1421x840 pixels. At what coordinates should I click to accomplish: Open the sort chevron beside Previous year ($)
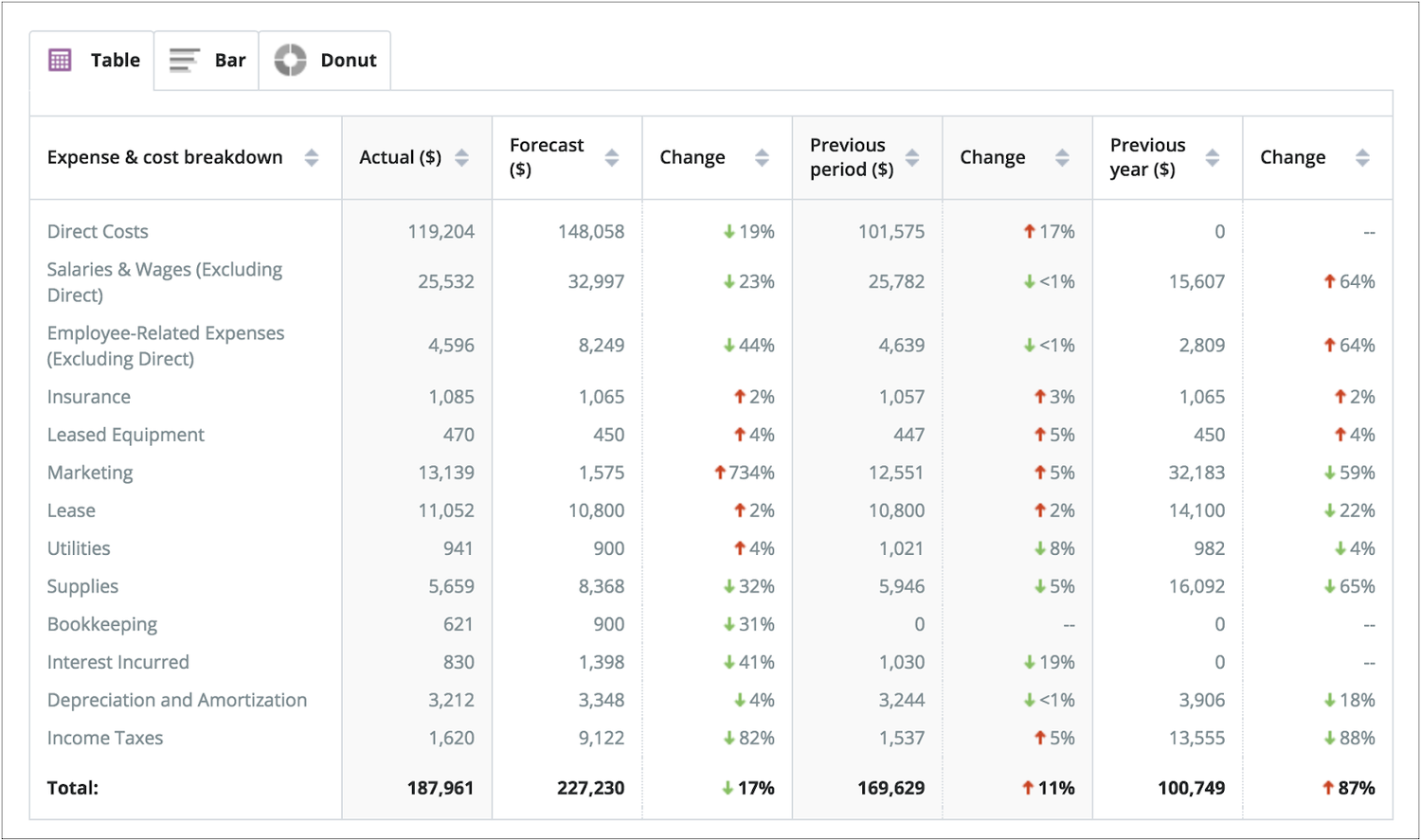[x=1214, y=158]
